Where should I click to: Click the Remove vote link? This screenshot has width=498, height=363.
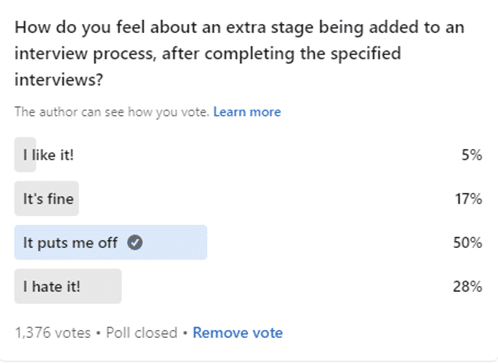pos(238,333)
